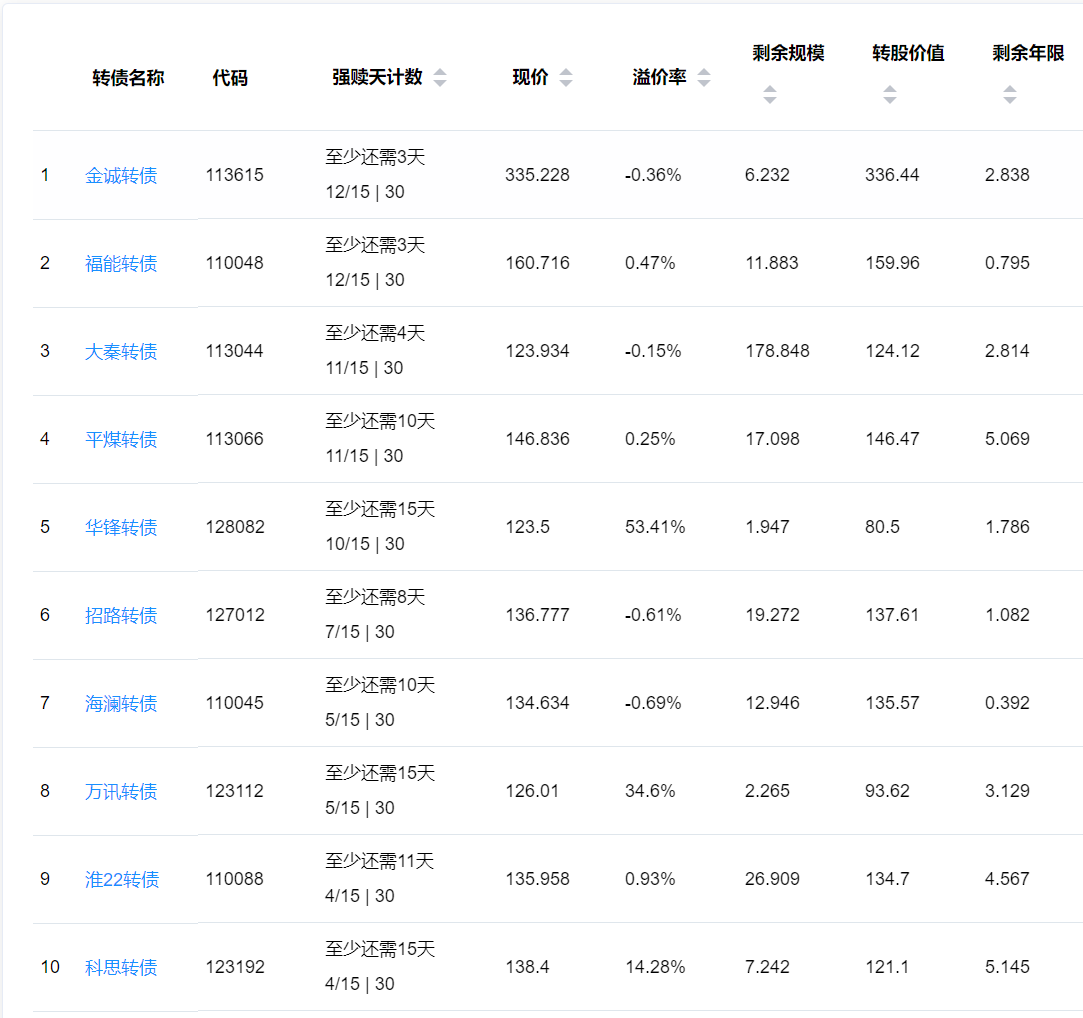
Task: Open 万讯转债 in row 8
Action: coord(121,792)
